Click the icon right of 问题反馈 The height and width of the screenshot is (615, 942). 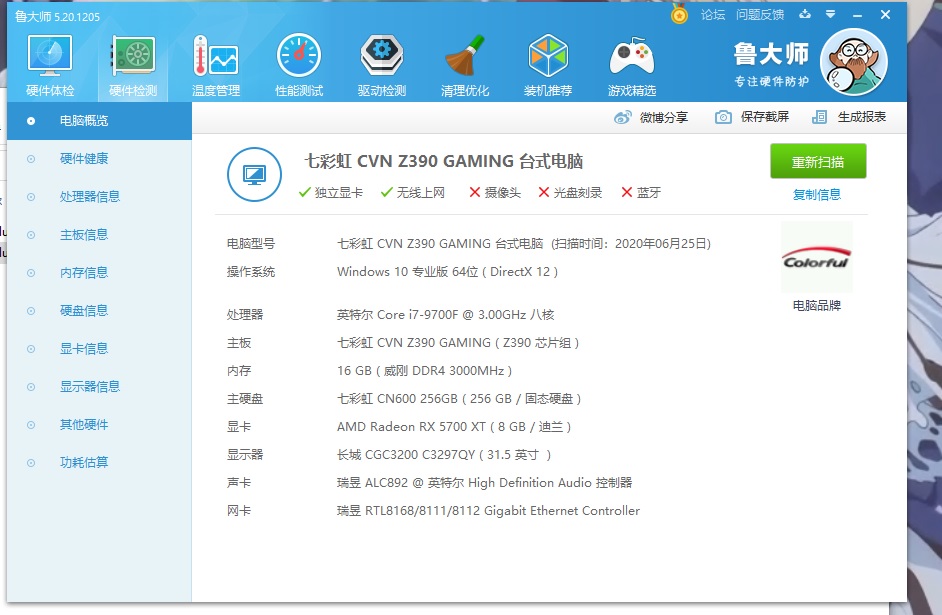tap(805, 14)
